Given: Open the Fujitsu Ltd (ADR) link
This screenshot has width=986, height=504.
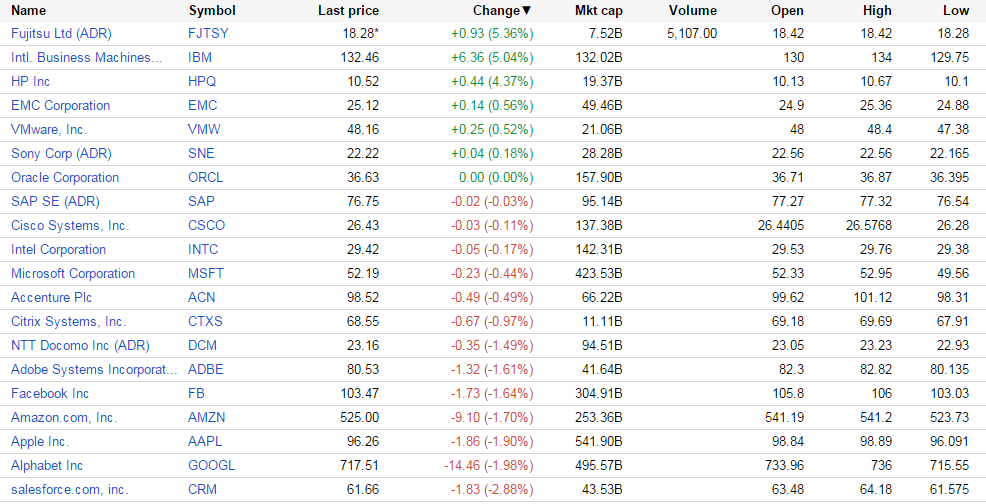Looking at the screenshot, I should pos(61,33).
